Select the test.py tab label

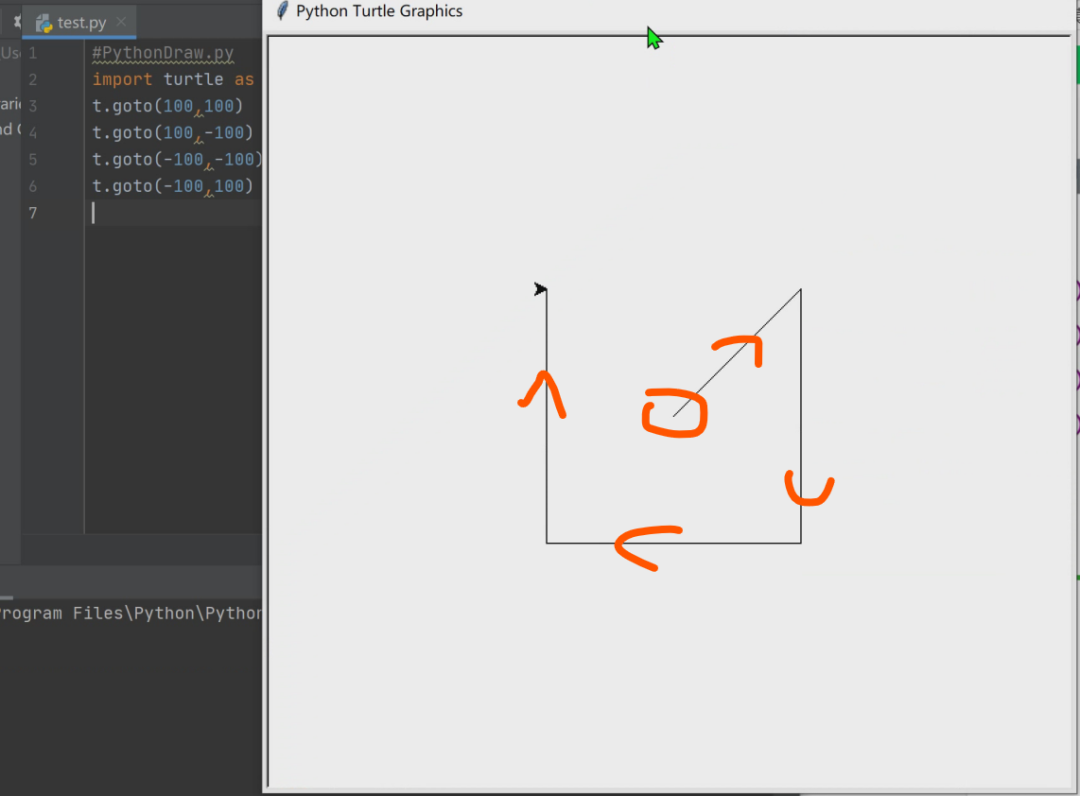[x=82, y=23]
